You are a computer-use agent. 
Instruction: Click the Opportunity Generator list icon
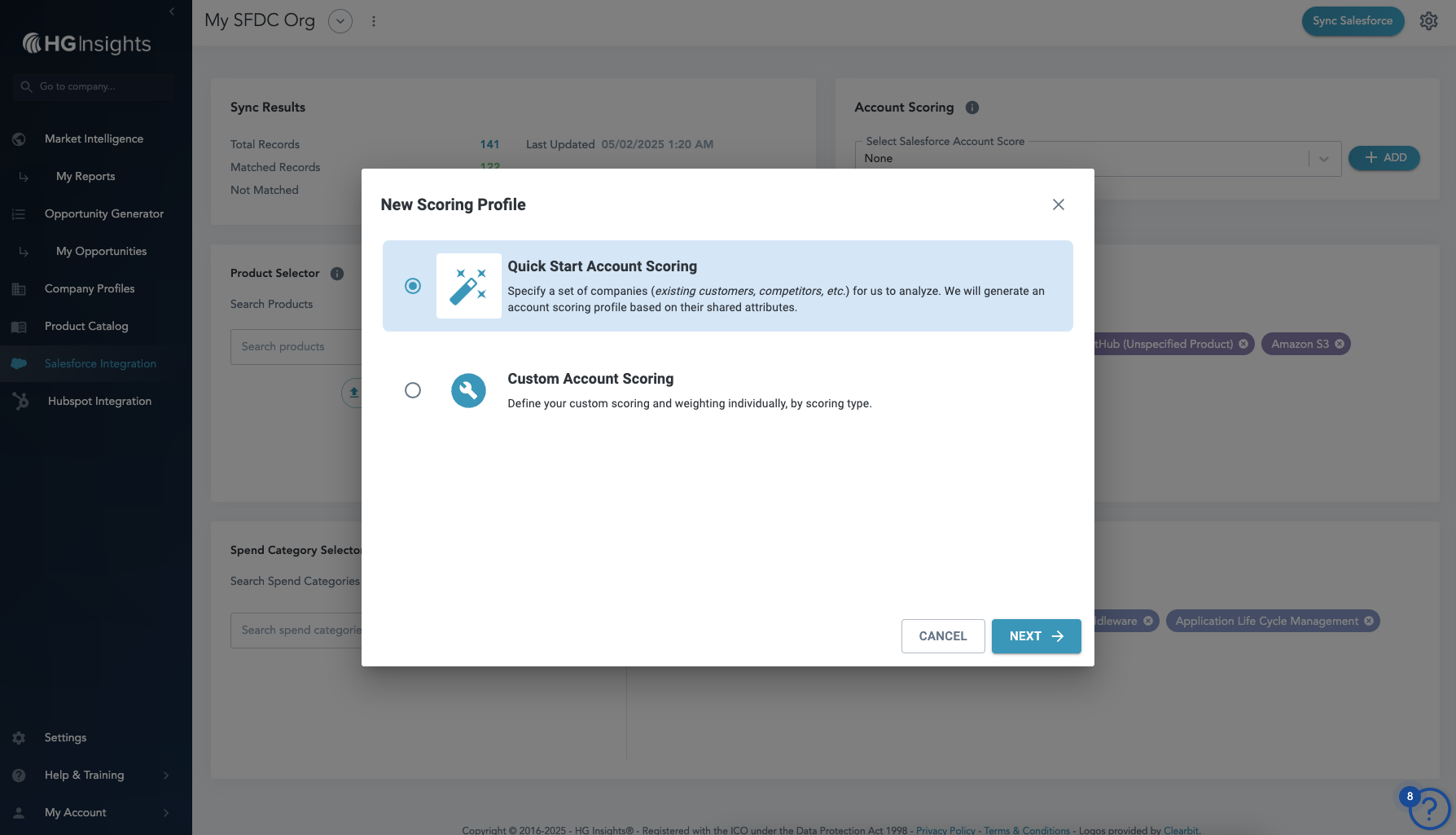19,214
